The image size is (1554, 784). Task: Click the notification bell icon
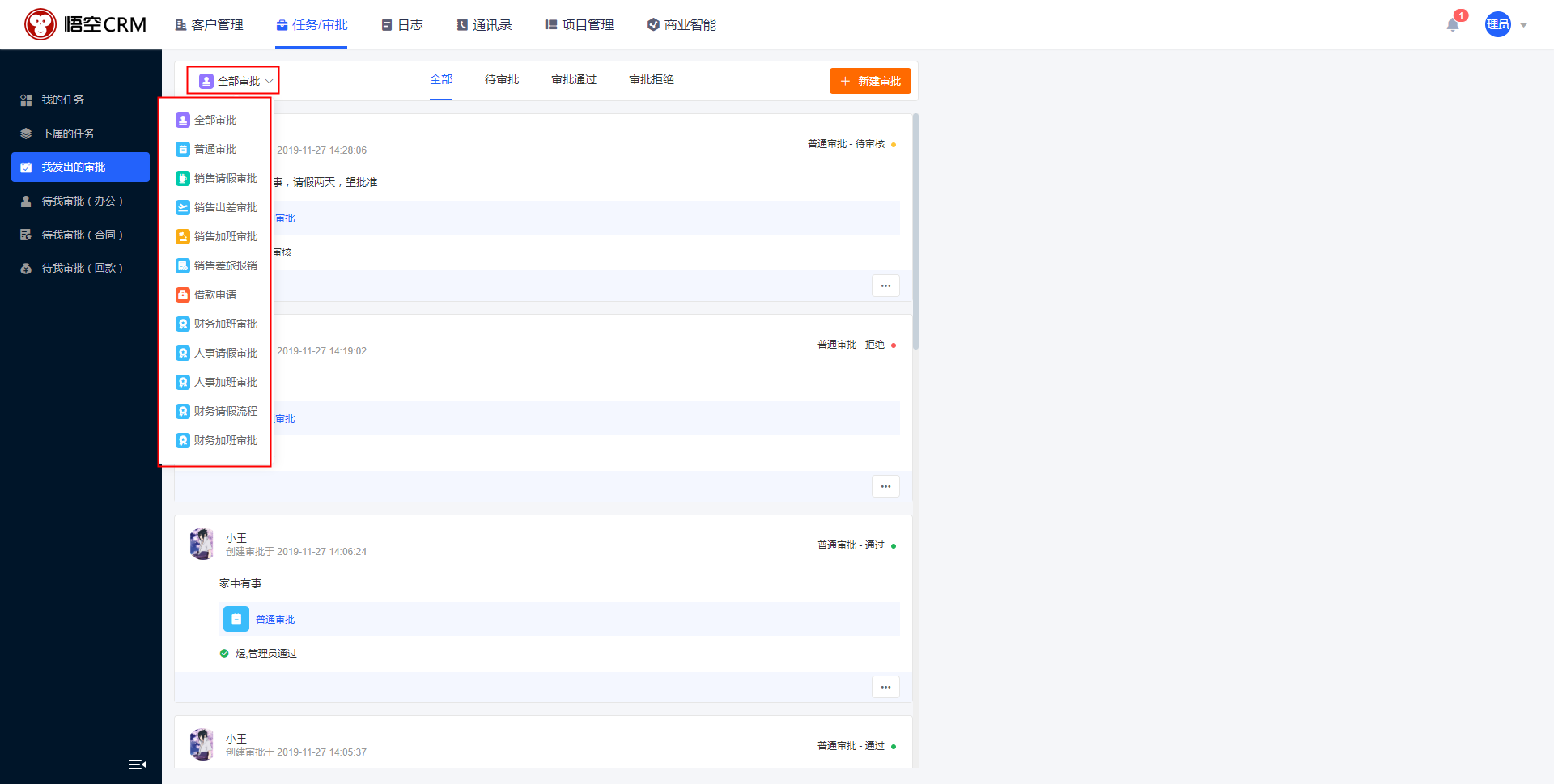[x=1453, y=25]
